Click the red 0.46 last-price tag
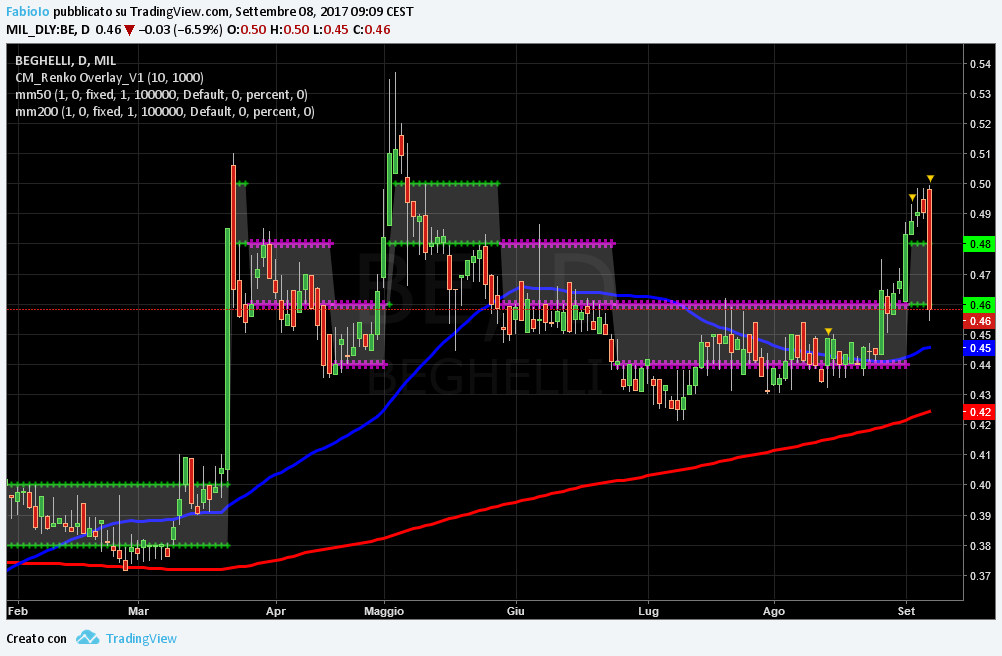 pos(980,321)
